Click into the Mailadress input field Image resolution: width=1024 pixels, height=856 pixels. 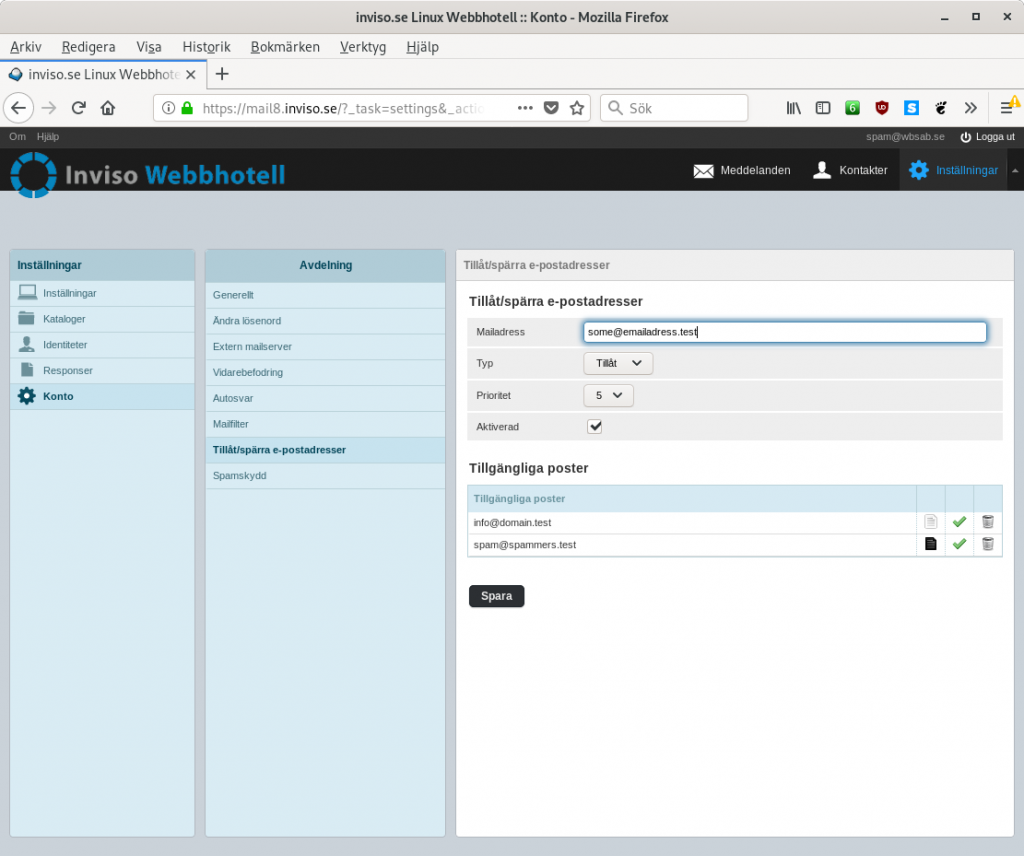coord(784,332)
